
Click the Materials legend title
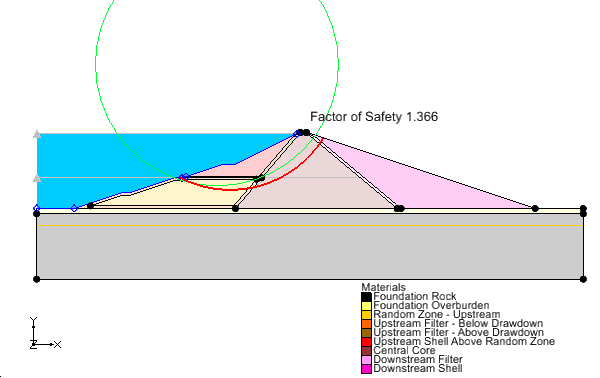point(383,287)
